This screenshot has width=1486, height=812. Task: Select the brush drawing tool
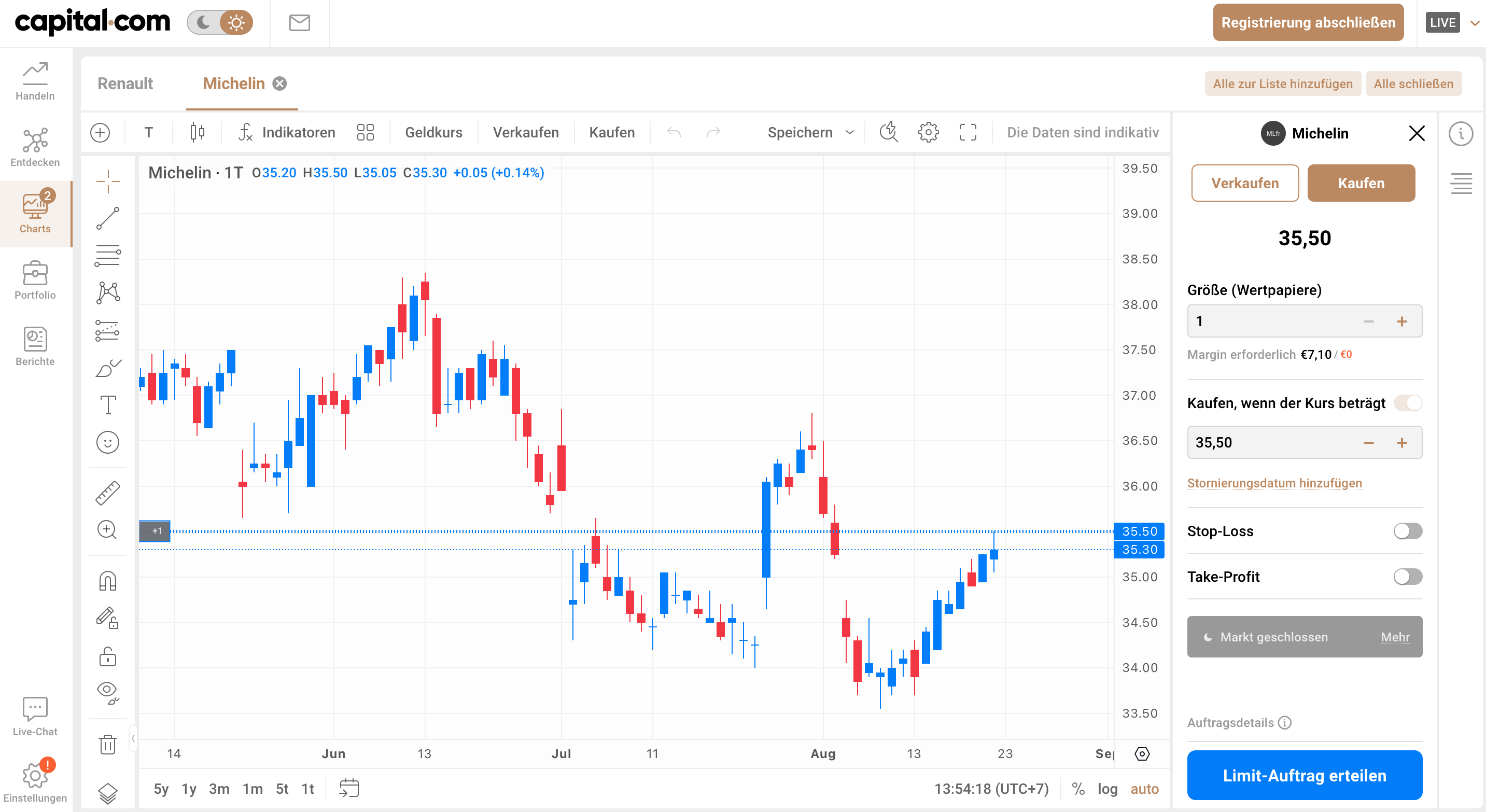click(108, 367)
